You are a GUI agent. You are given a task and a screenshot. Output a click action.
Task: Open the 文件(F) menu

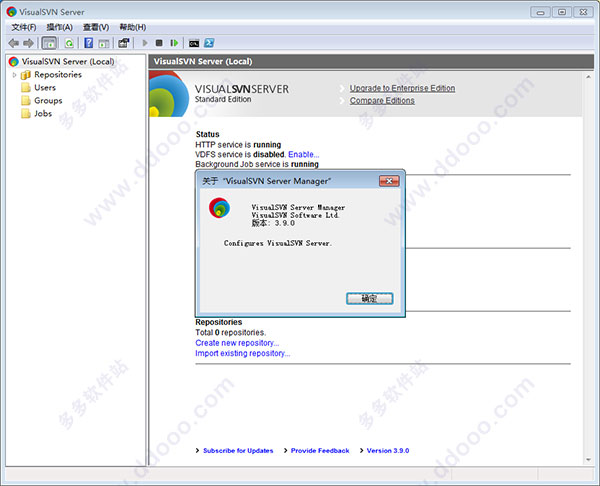24,27
